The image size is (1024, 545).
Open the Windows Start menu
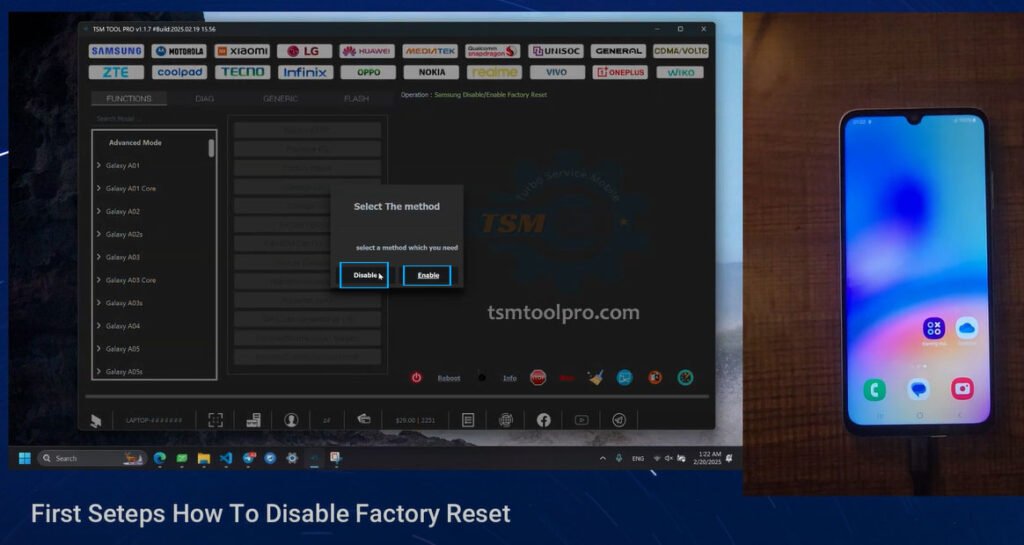pyautogui.click(x=24, y=458)
